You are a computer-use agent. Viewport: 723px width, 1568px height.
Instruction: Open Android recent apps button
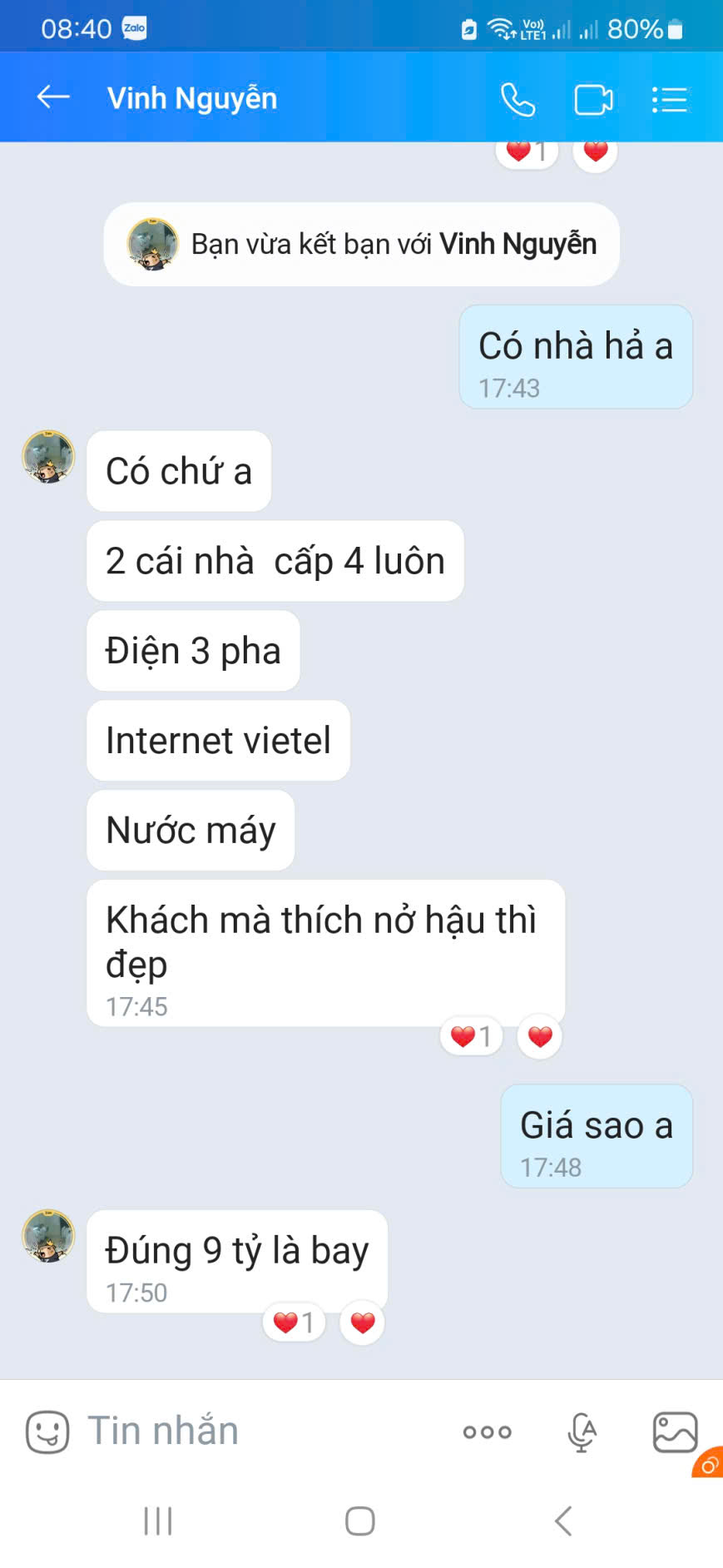158,1521
